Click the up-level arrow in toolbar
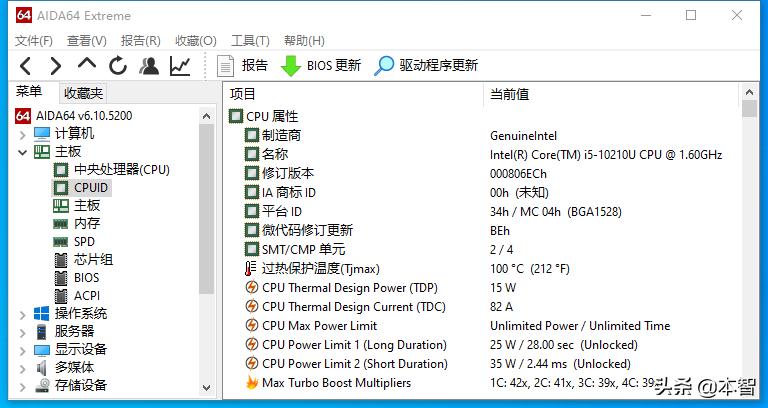This screenshot has height=408, width=768. [x=87, y=63]
